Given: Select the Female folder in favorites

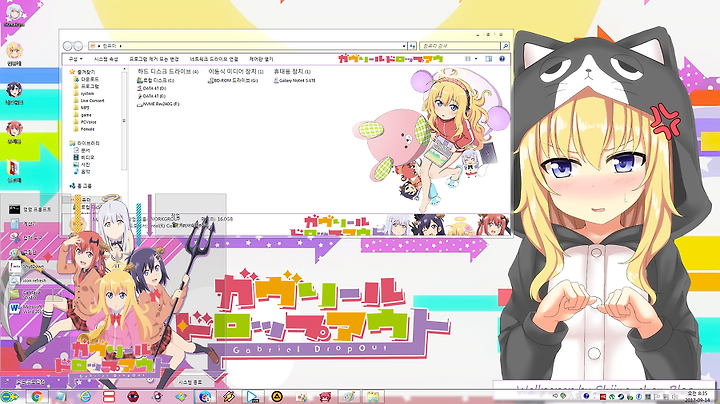Looking at the screenshot, I should 84,129.
